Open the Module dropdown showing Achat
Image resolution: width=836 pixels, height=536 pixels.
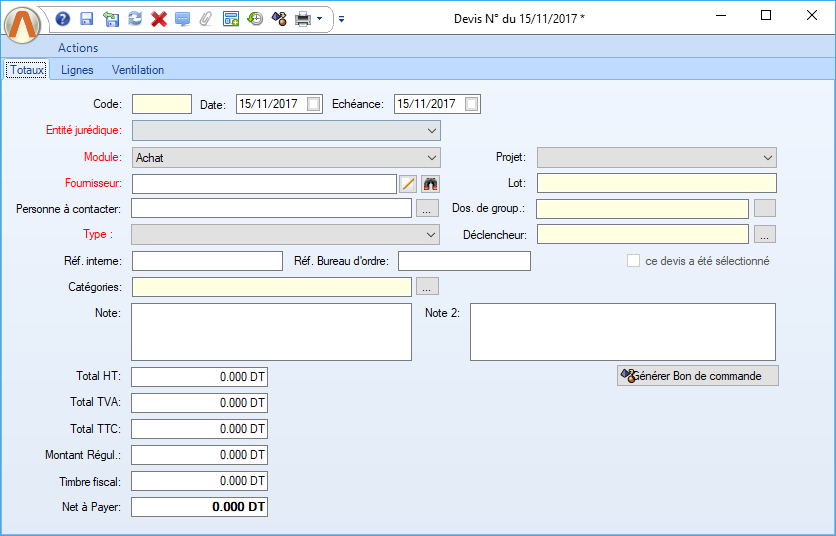click(x=431, y=157)
